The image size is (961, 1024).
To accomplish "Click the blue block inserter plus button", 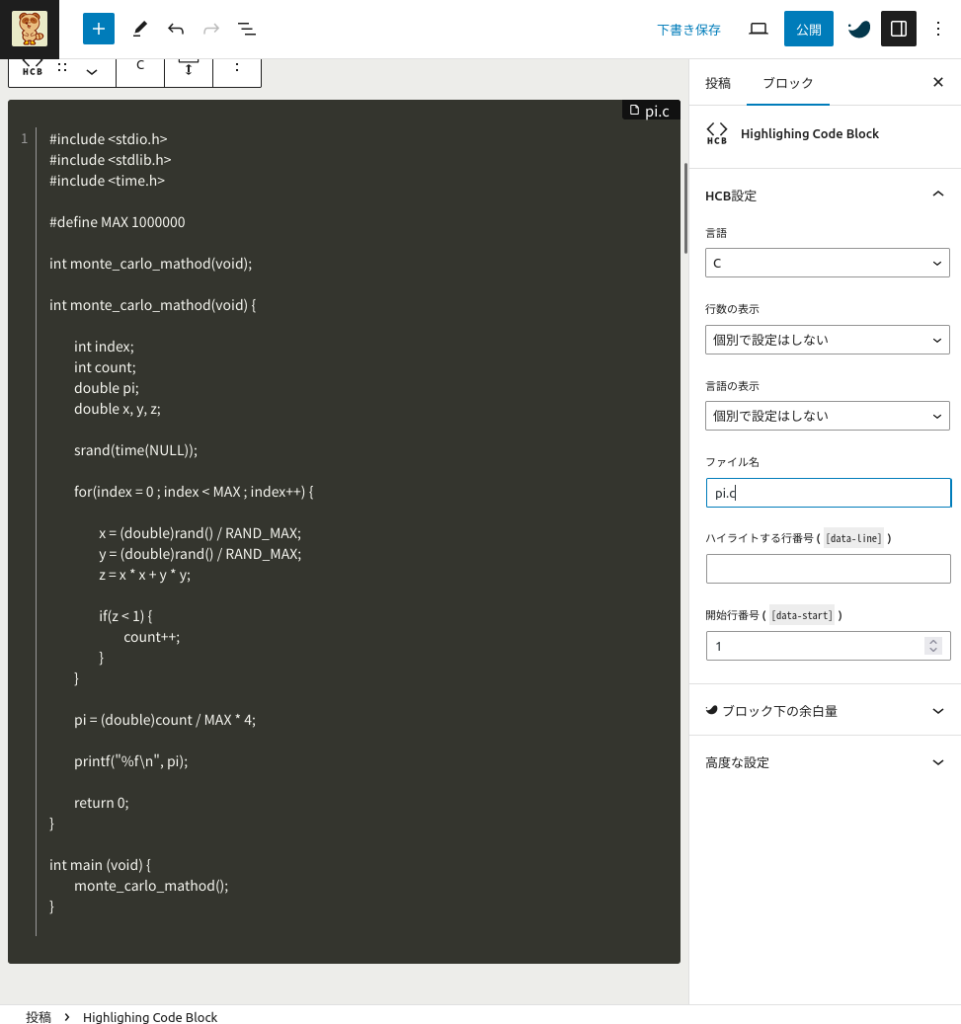I will coord(98,29).
